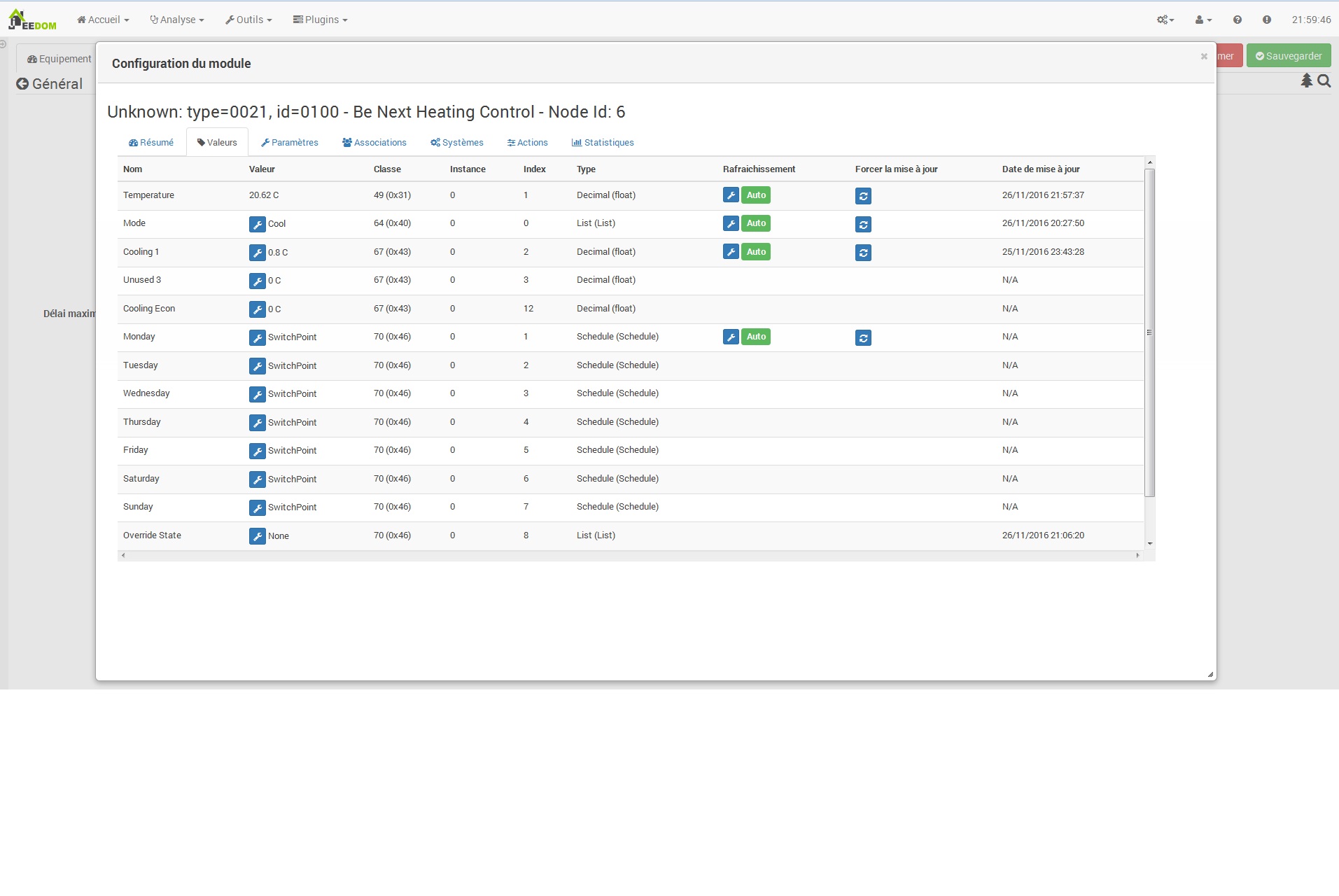Edit Tuesday SwitchPoint wrench icon

coord(258,366)
